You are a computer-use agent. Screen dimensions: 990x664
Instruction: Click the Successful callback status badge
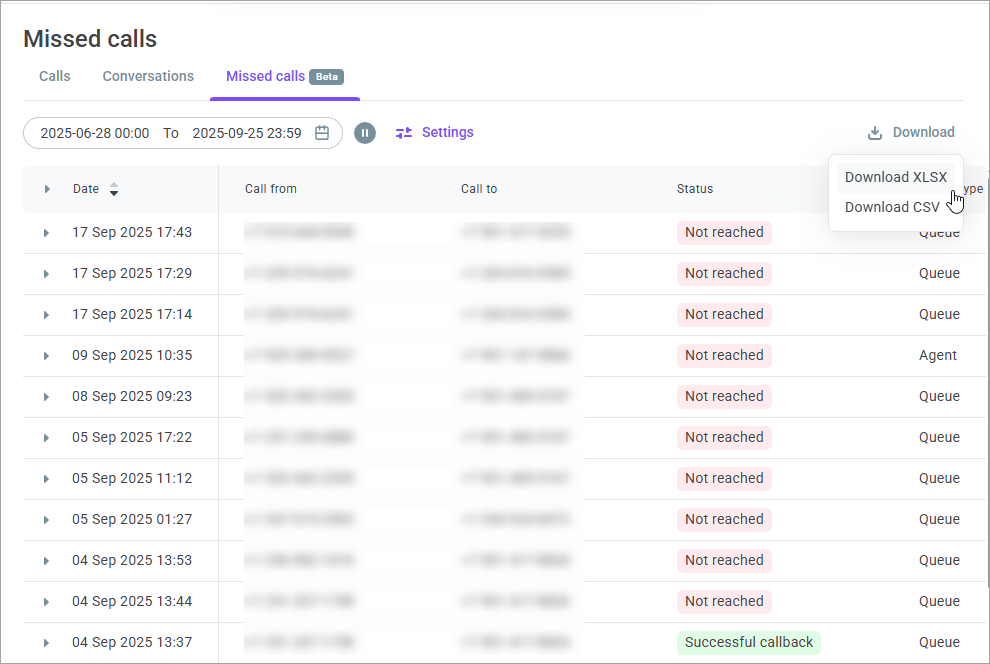click(748, 642)
